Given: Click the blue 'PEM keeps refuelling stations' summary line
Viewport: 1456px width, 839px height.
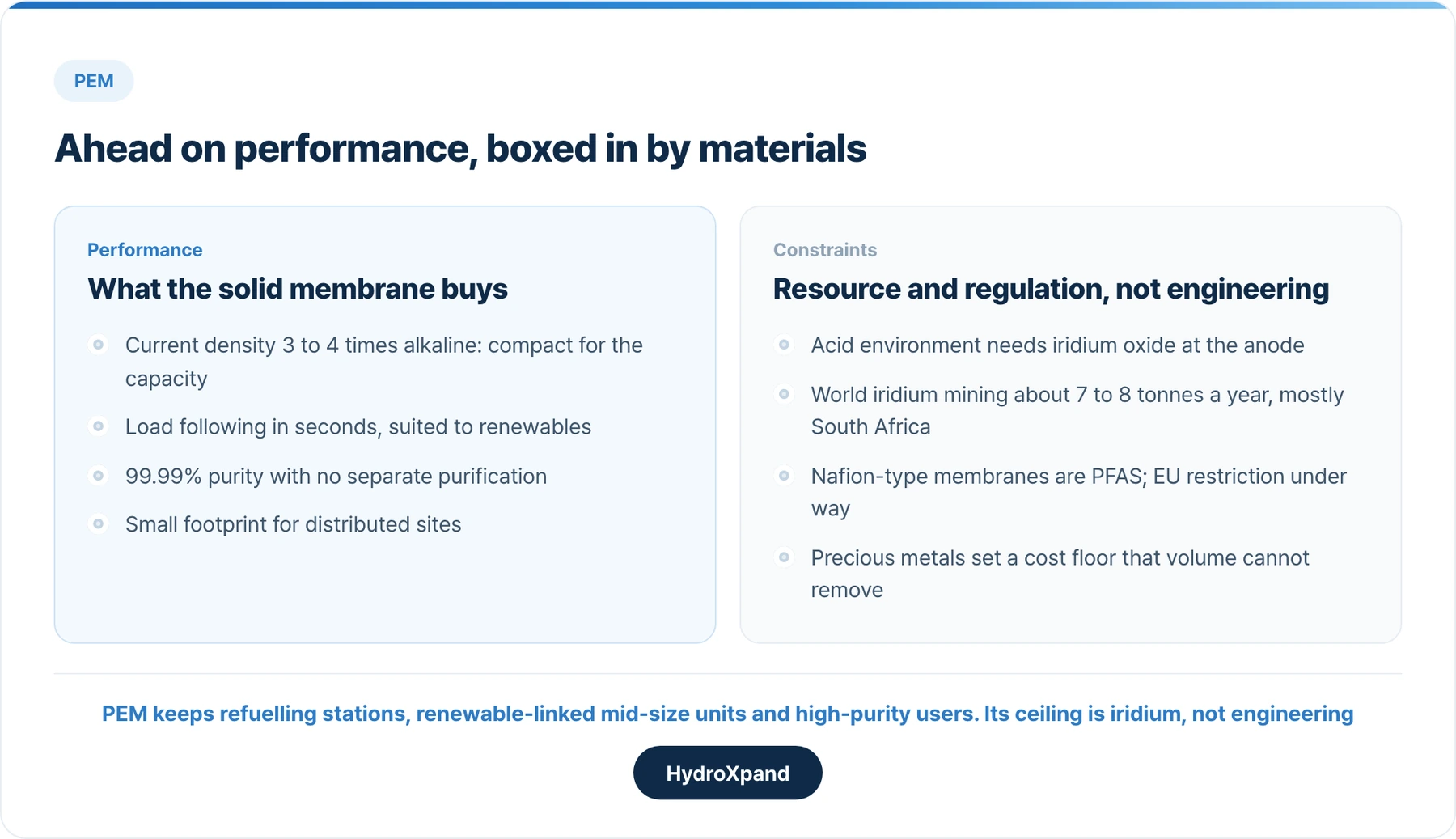Looking at the screenshot, I should click(728, 714).
